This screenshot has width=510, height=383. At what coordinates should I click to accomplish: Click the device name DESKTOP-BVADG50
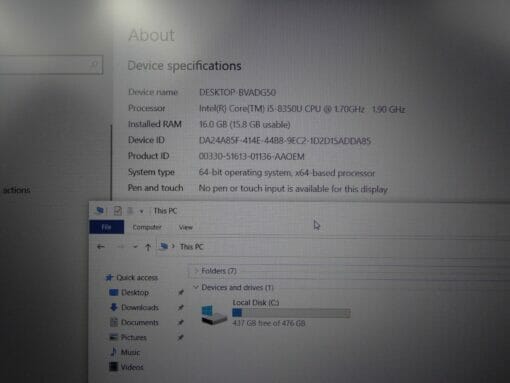point(237,92)
